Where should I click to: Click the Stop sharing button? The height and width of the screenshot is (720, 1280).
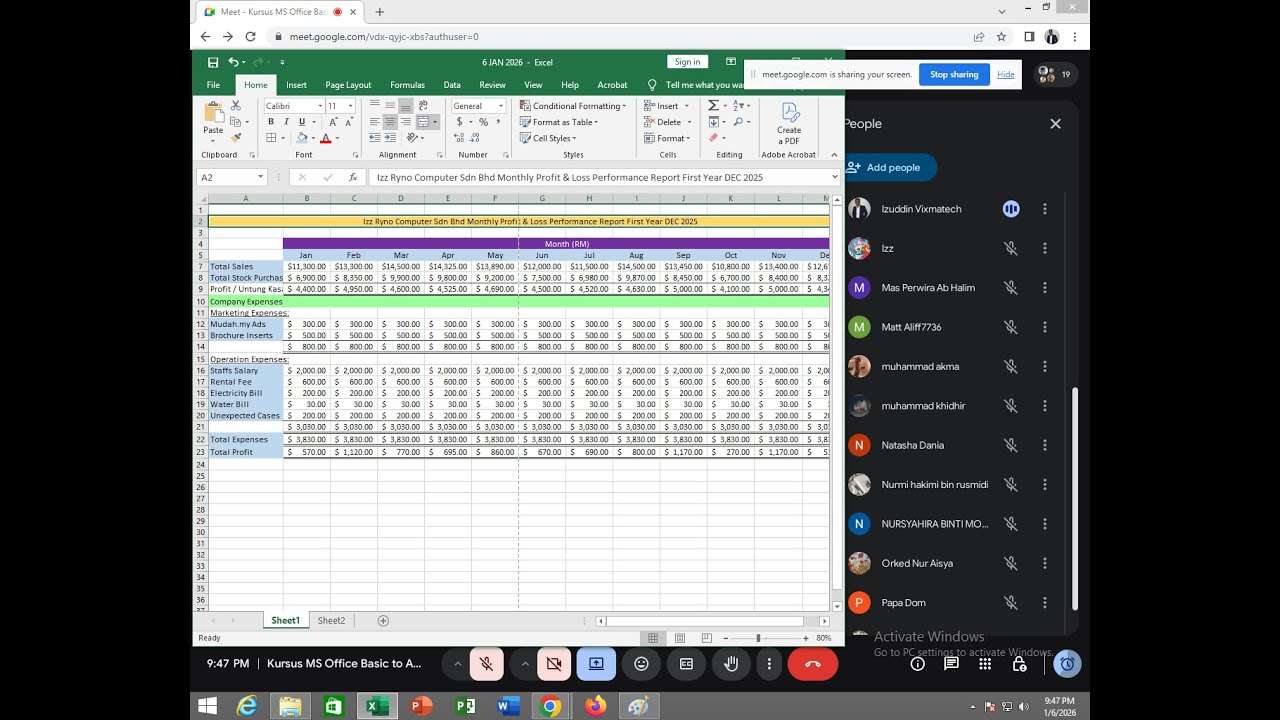coord(954,74)
